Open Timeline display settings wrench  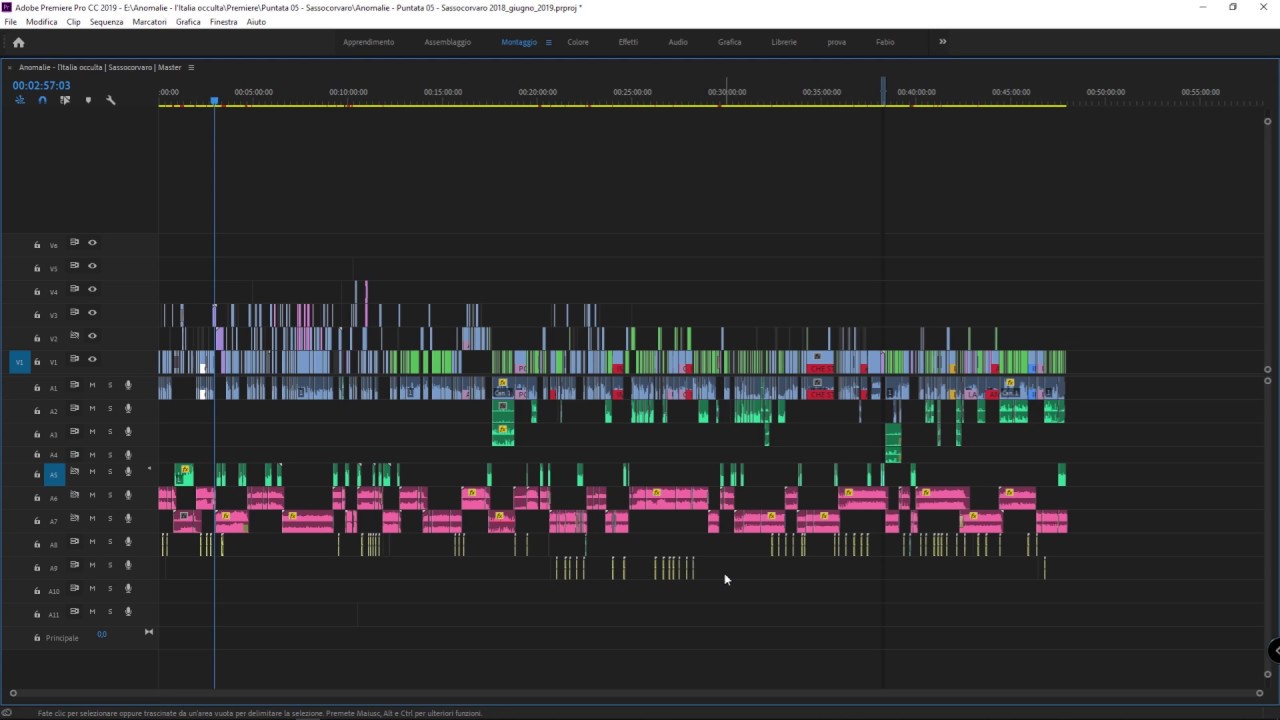click(x=111, y=100)
